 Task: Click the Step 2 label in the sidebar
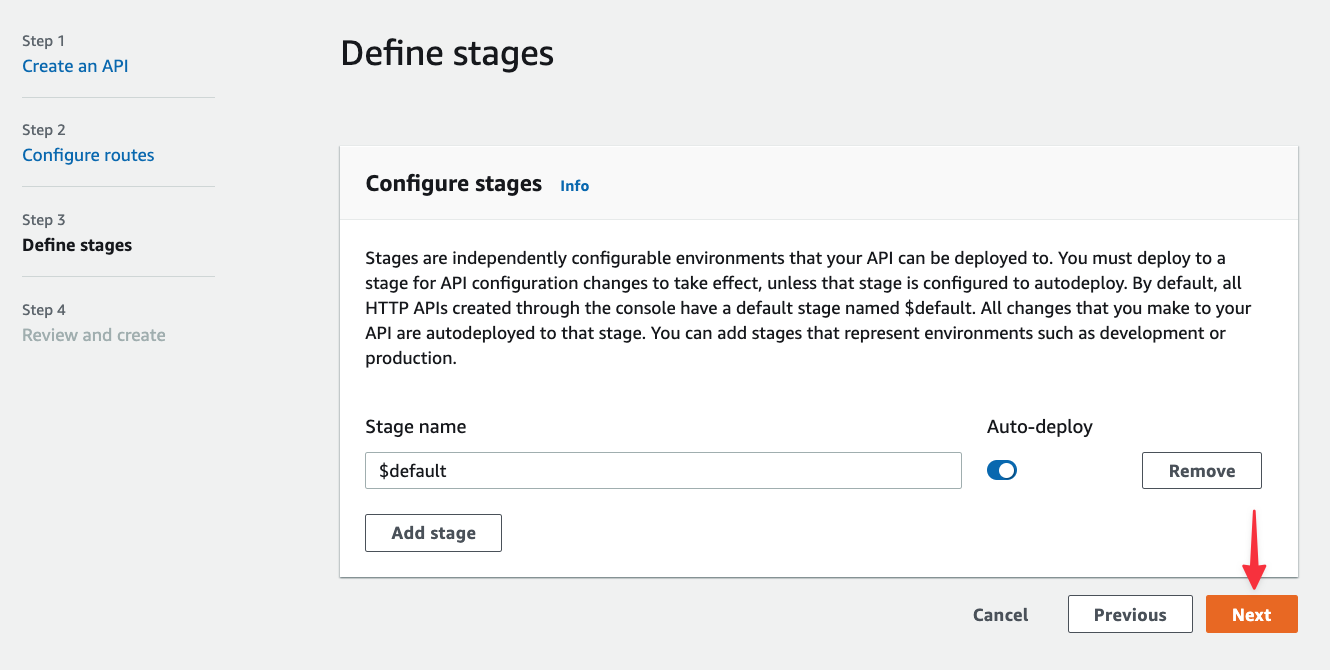tap(44, 130)
